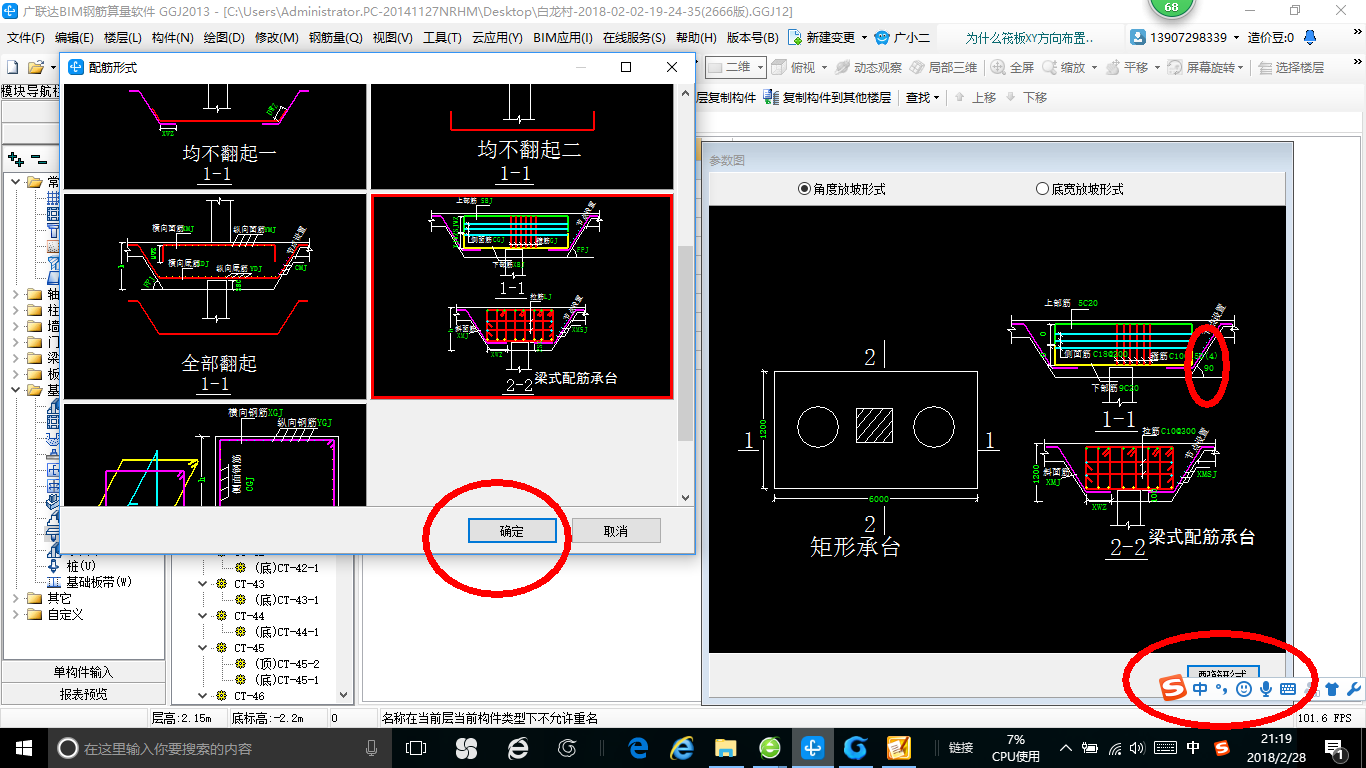The width and height of the screenshot is (1366, 768).
Task: Click the 为什么筏板XY方向布置 link
Action: click(x=1029, y=38)
